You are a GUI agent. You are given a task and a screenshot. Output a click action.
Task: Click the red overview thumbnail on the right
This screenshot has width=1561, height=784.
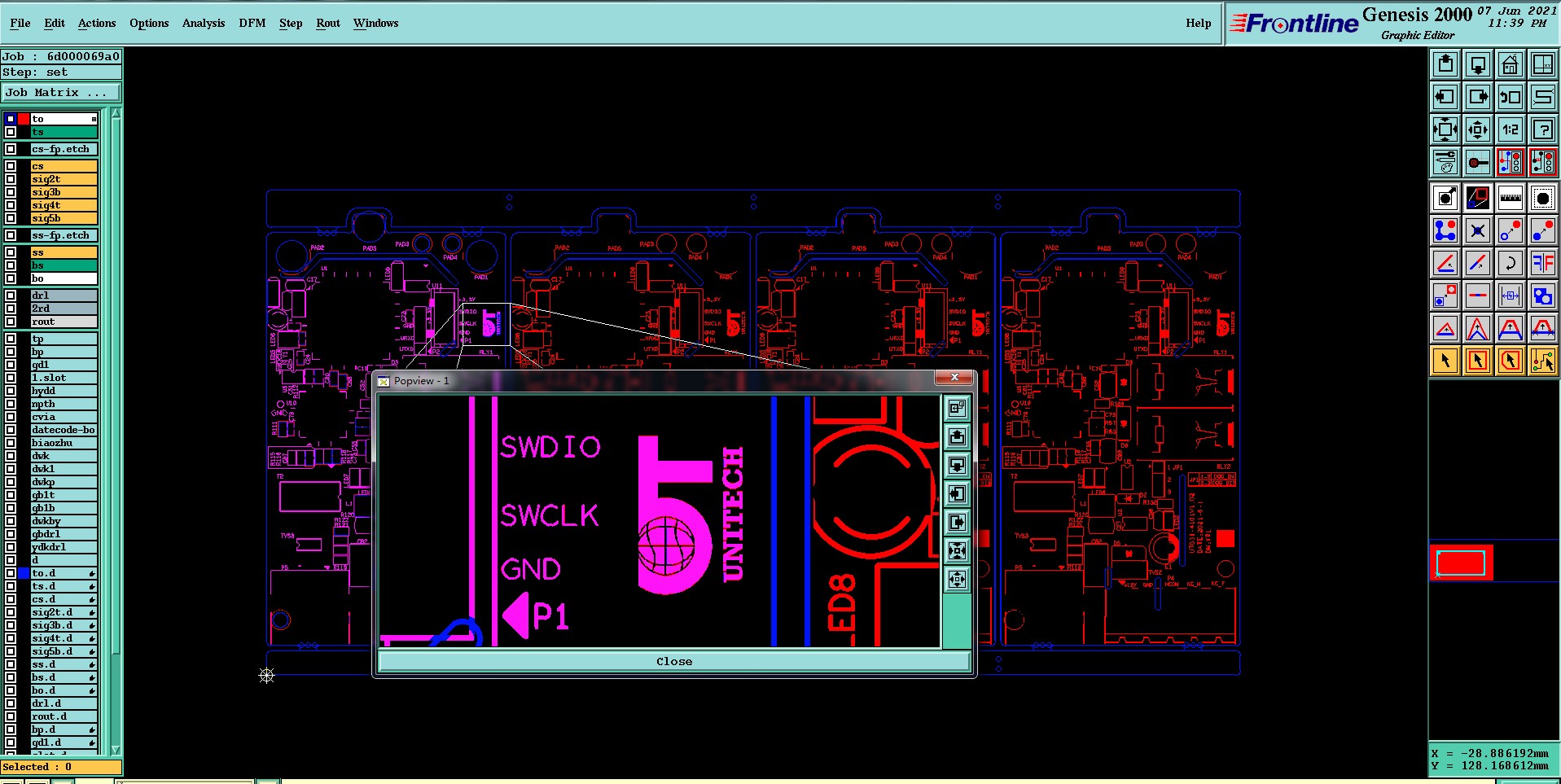1461,563
